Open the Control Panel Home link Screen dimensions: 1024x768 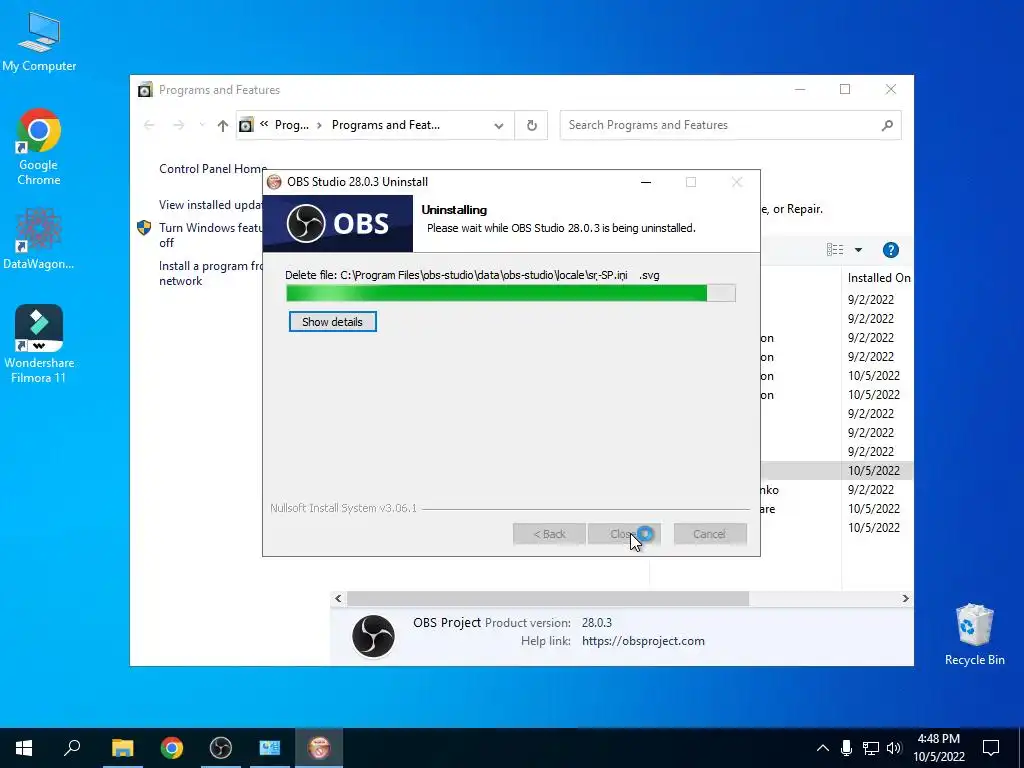tap(212, 168)
